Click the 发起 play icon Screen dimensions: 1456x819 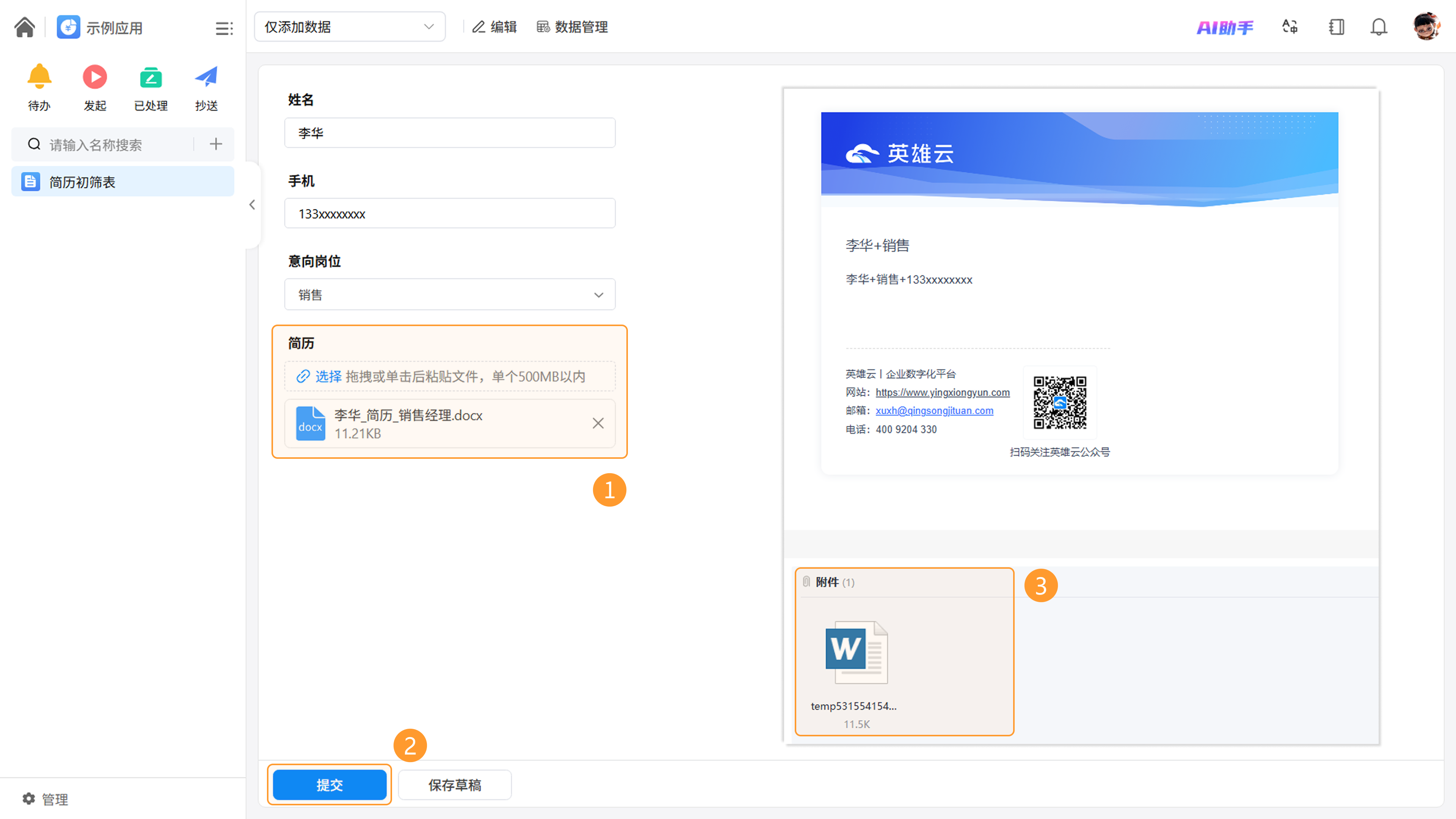pos(94,77)
